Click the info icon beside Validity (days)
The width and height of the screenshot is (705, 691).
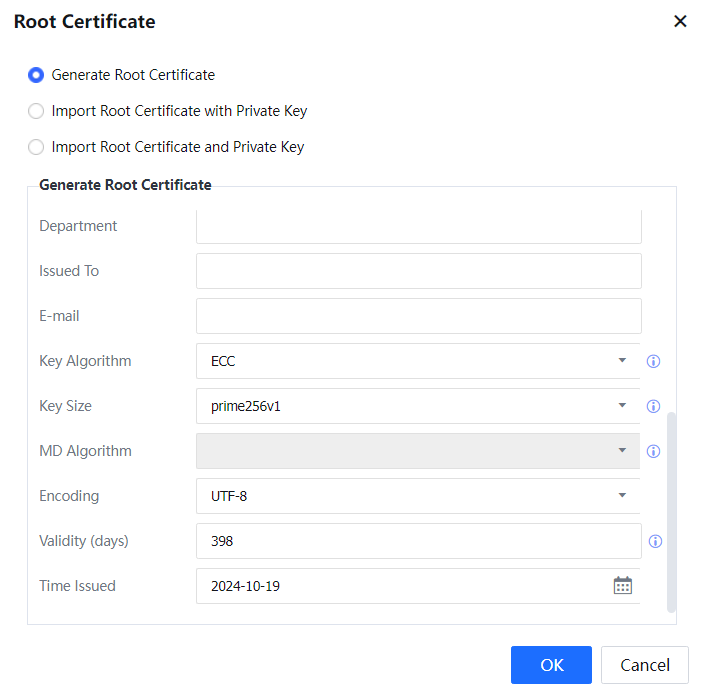click(x=655, y=541)
